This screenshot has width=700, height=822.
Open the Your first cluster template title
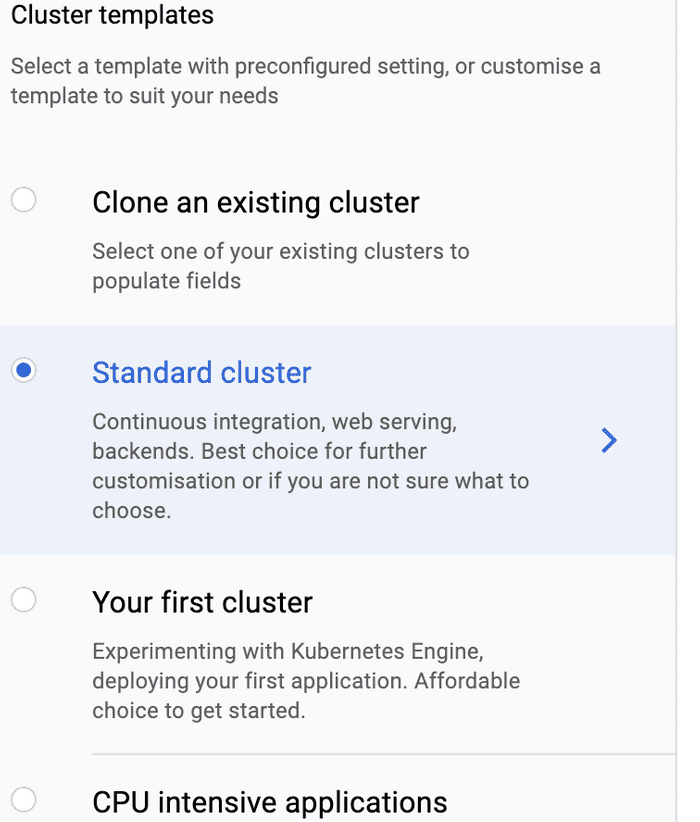point(202,602)
